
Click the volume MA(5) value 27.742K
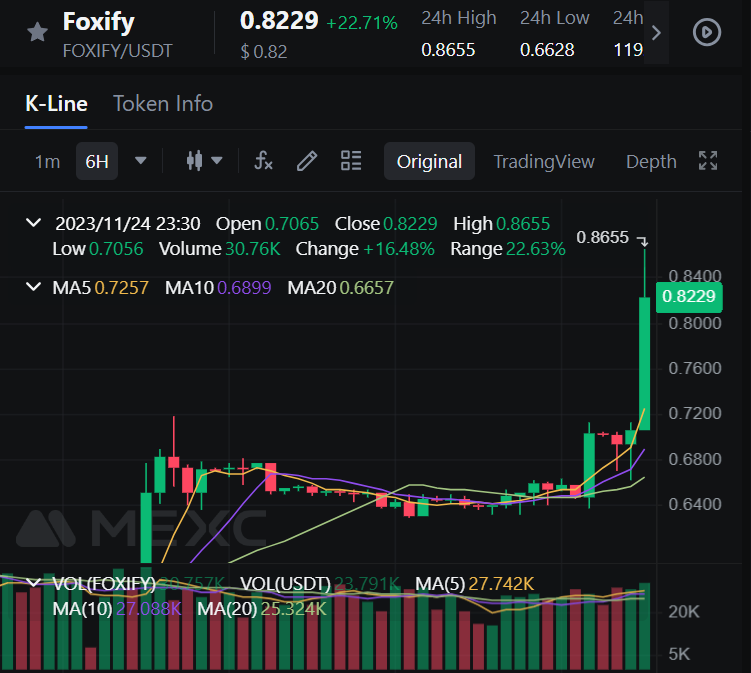[501, 584]
